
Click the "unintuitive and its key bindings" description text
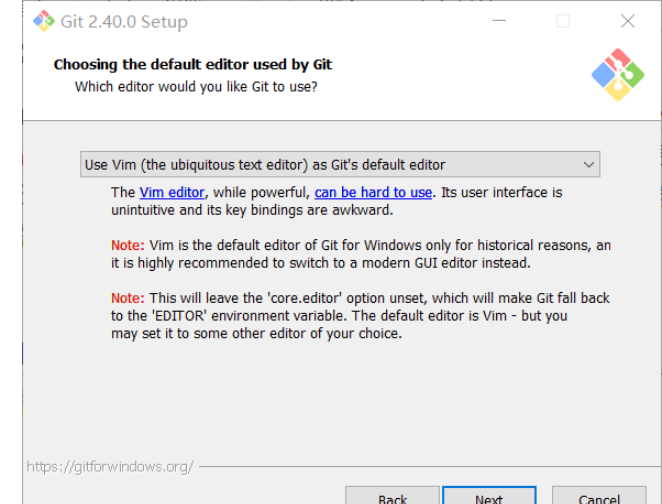pyautogui.click(x=252, y=210)
